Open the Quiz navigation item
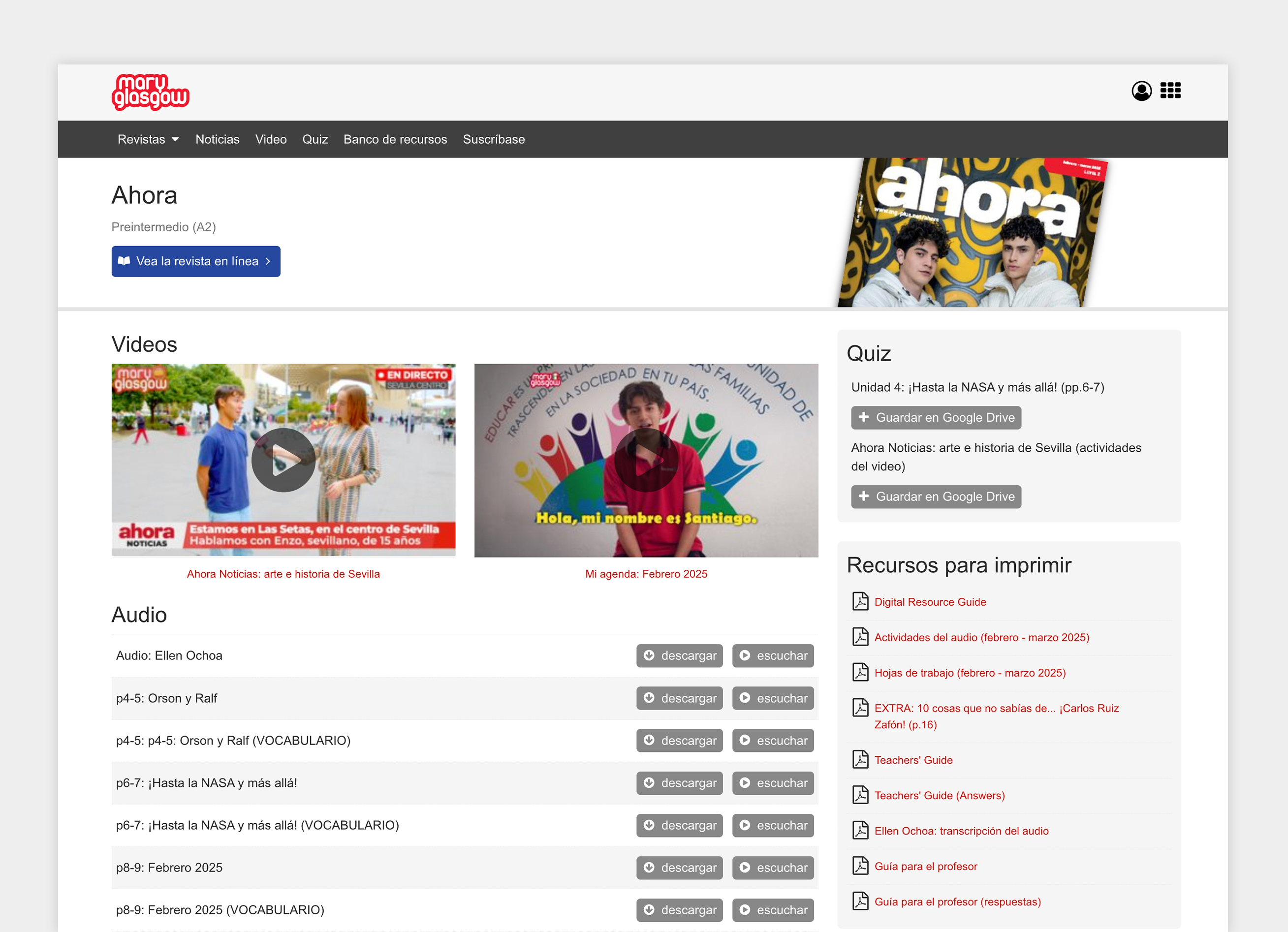 coord(315,139)
